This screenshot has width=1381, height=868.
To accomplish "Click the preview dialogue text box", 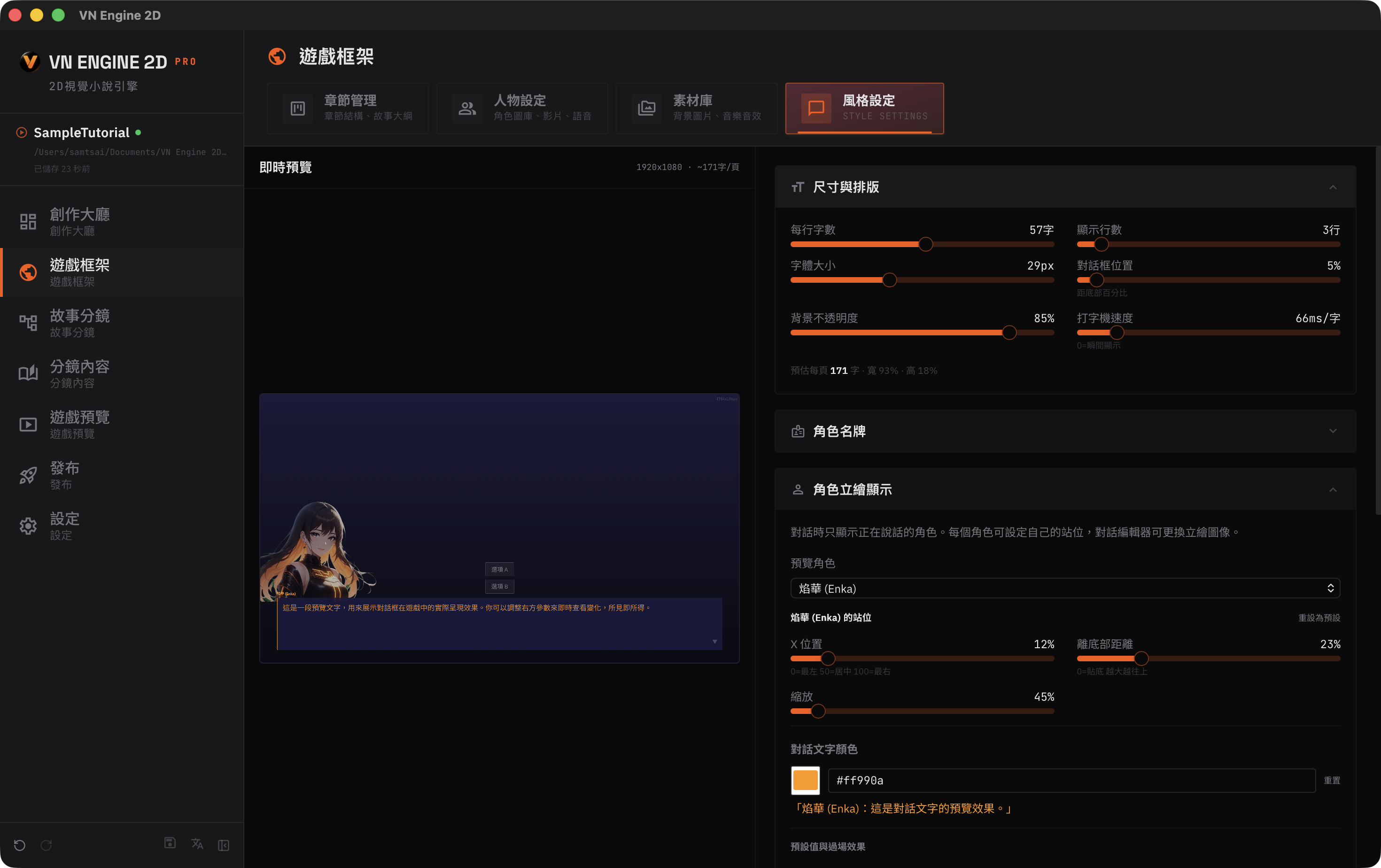I will (x=499, y=624).
